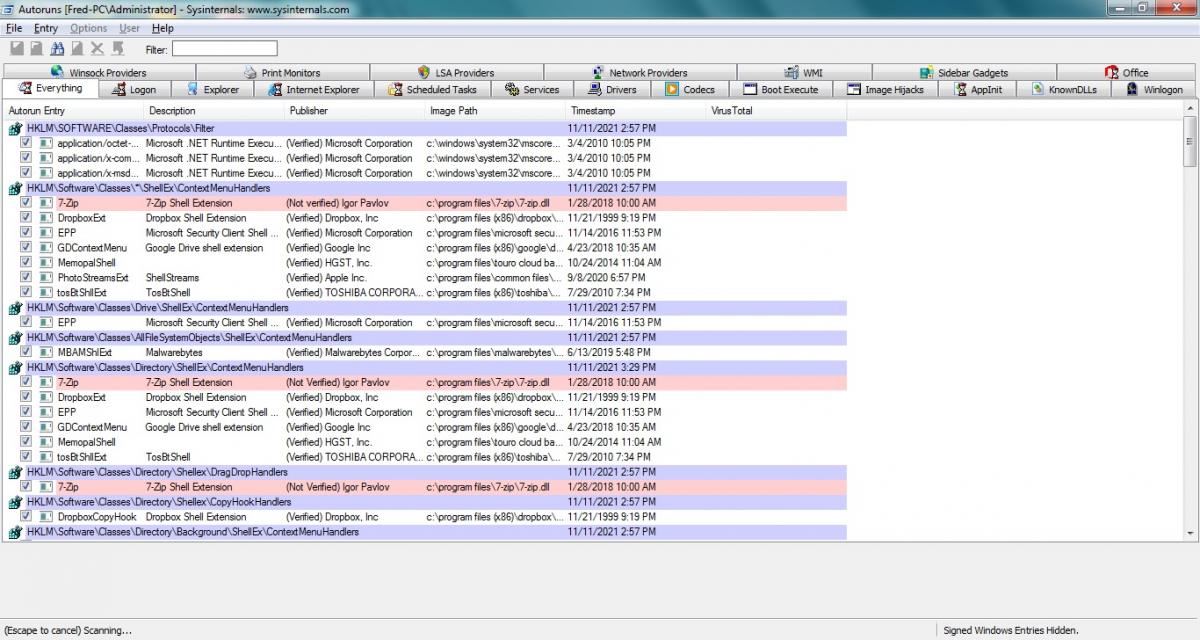Uncheck the application/x-com entry checkbox
Screen dimensions: 1200x640
click(x=27, y=158)
